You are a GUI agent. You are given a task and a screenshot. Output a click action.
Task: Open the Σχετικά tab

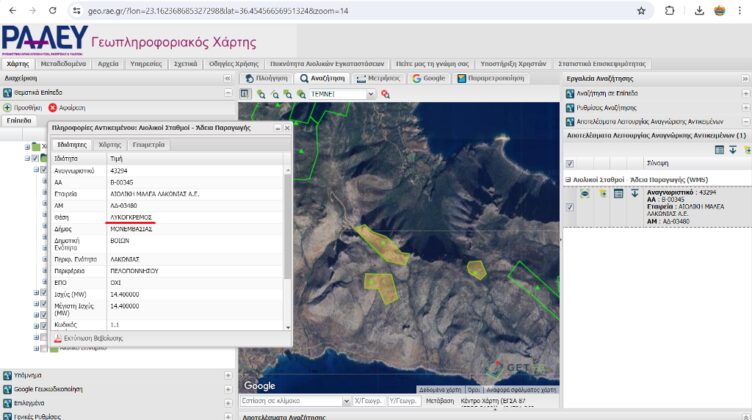coord(186,64)
